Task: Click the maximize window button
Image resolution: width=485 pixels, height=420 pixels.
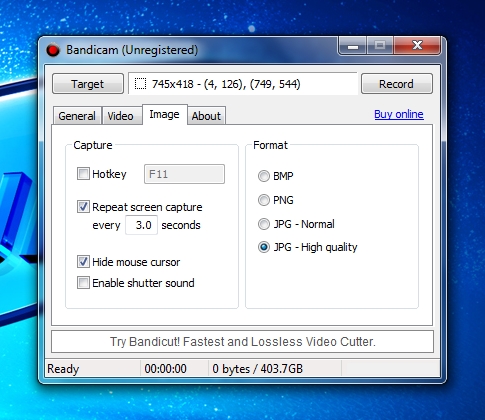Action: pyautogui.click(x=380, y=46)
